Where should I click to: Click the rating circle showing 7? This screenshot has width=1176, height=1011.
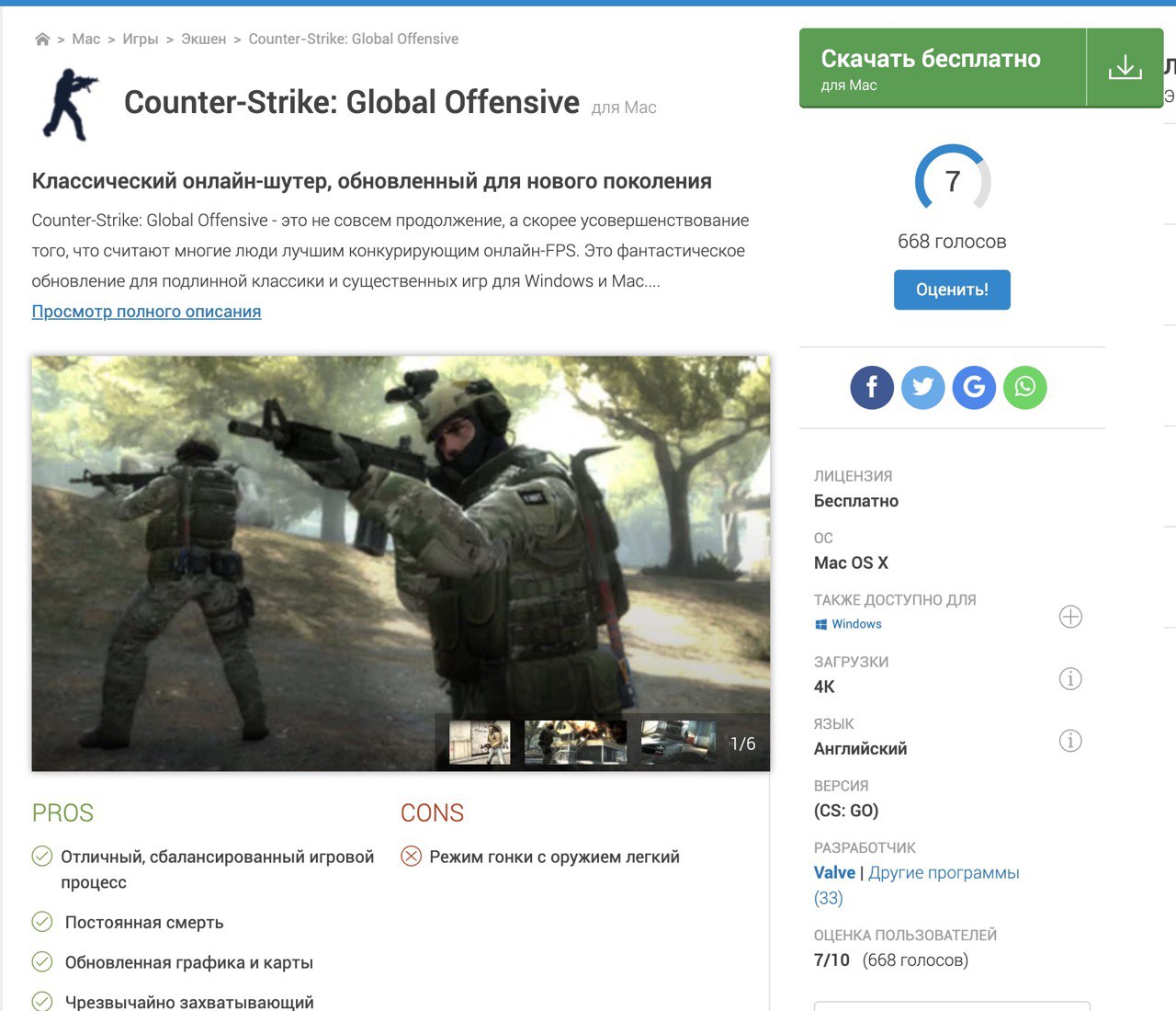[953, 181]
